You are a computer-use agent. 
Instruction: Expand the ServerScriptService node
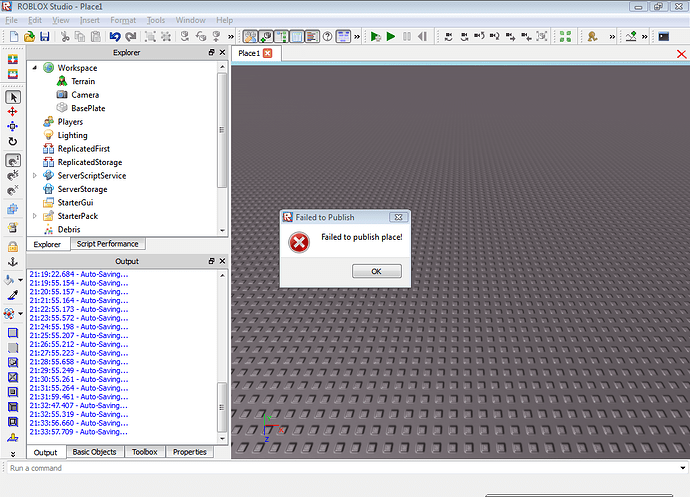click(35, 176)
